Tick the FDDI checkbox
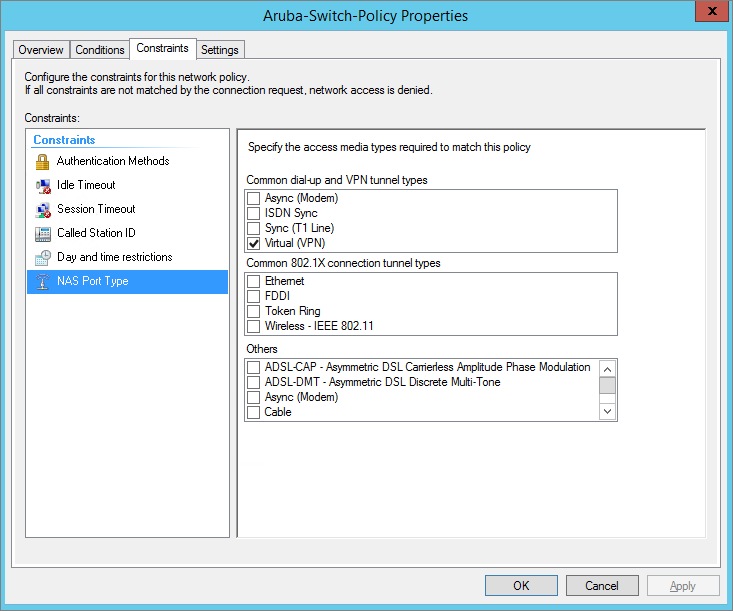This screenshot has height=611, width=733. pos(253,296)
